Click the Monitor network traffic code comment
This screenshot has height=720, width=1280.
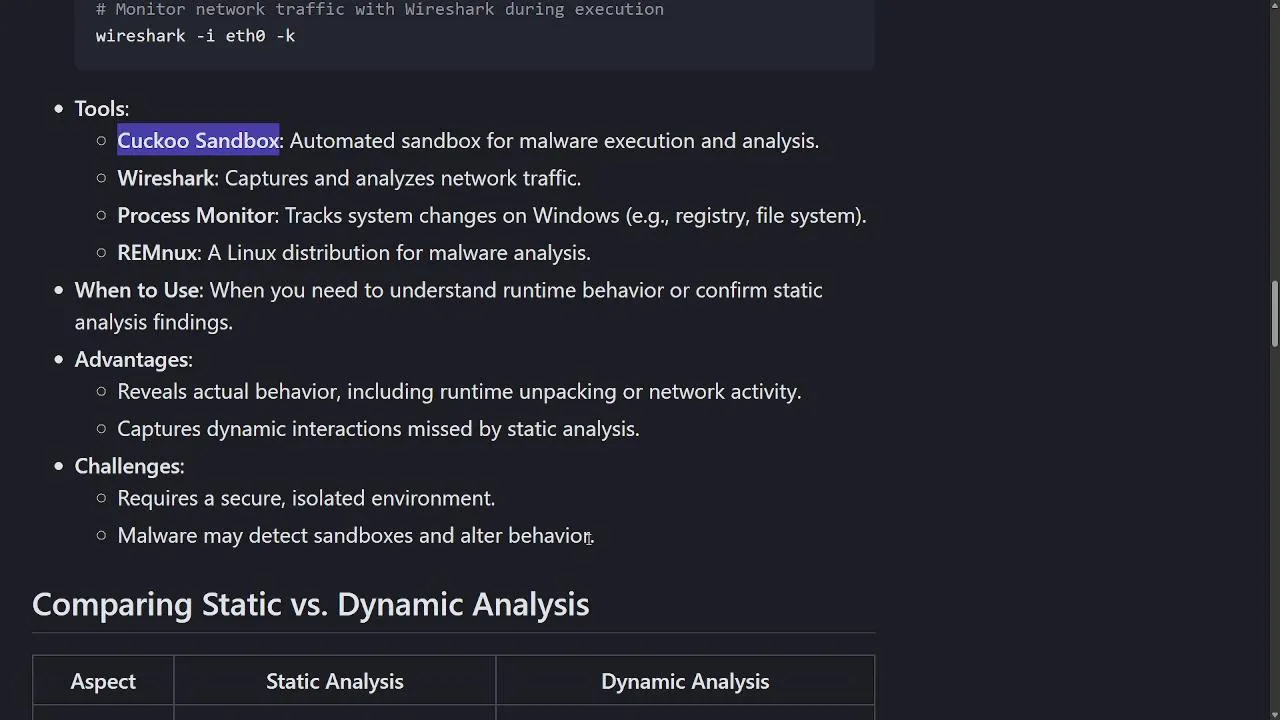click(x=380, y=9)
